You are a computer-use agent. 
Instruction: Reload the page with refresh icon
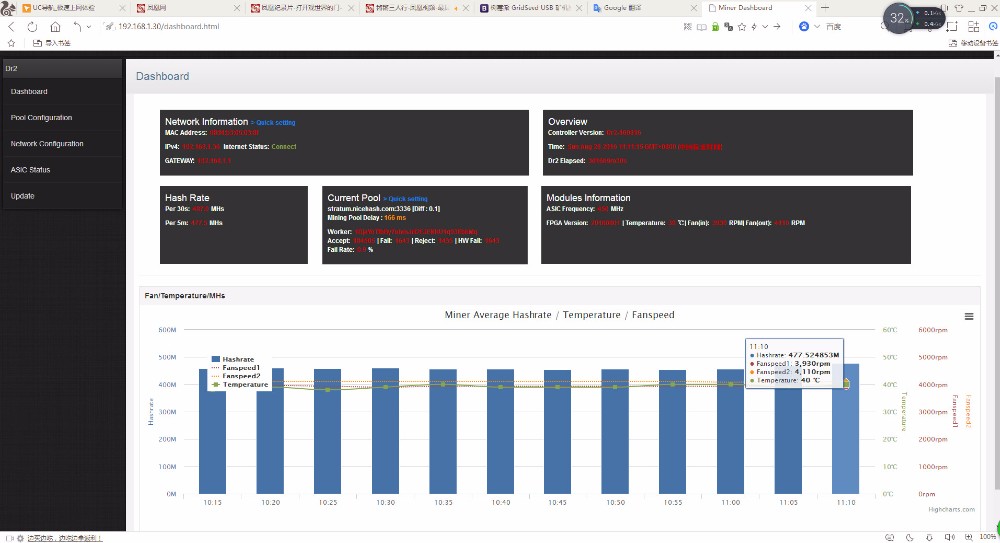coord(32,26)
